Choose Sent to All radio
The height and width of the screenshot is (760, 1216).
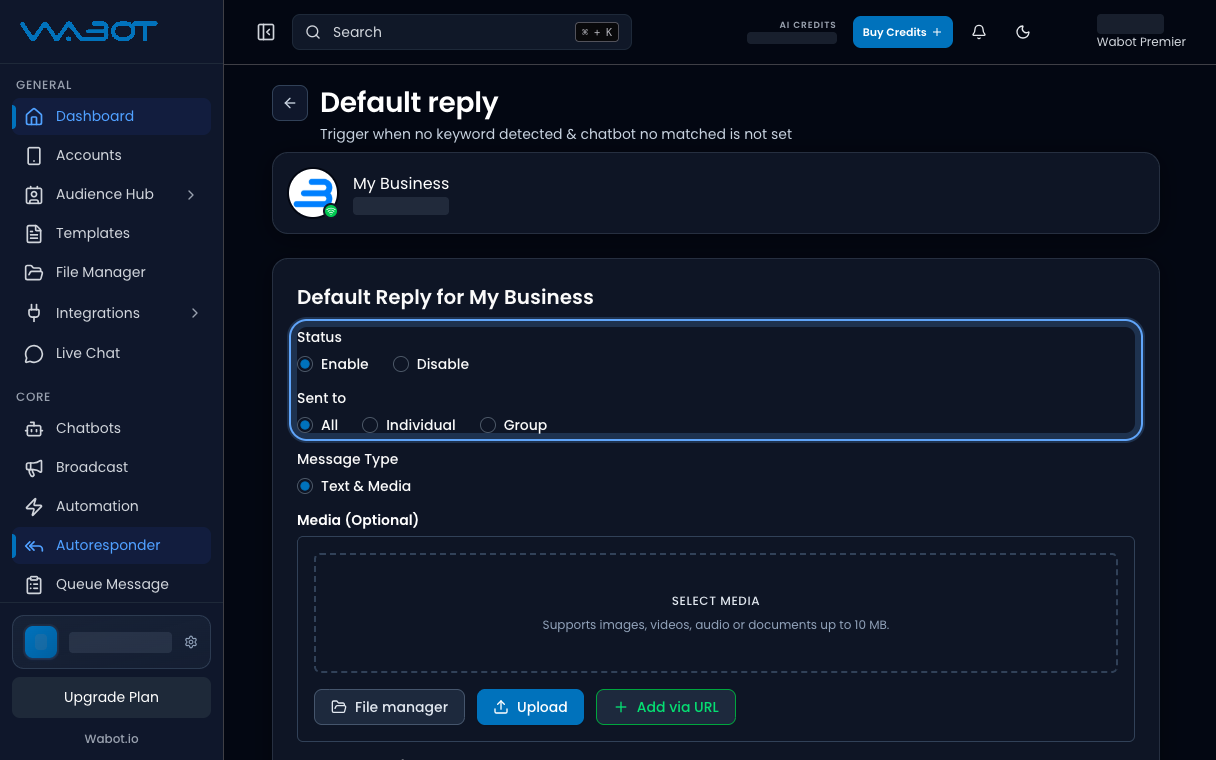point(306,425)
